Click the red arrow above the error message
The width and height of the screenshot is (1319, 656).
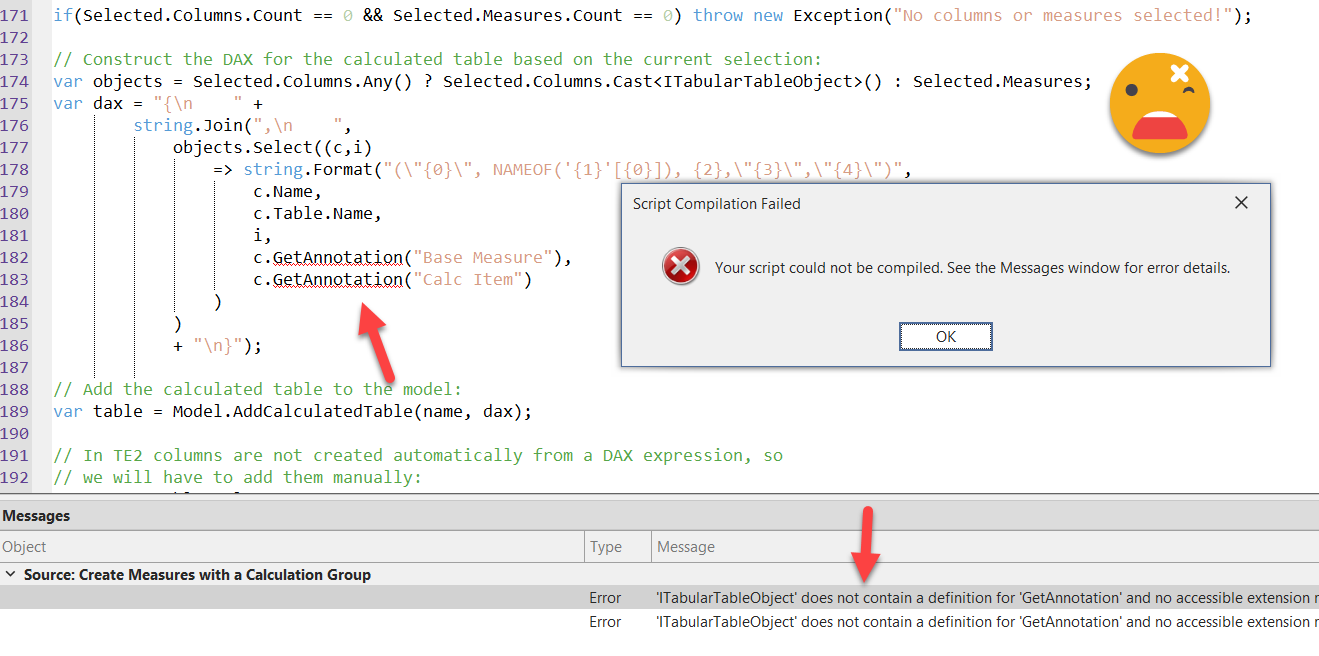click(x=865, y=545)
